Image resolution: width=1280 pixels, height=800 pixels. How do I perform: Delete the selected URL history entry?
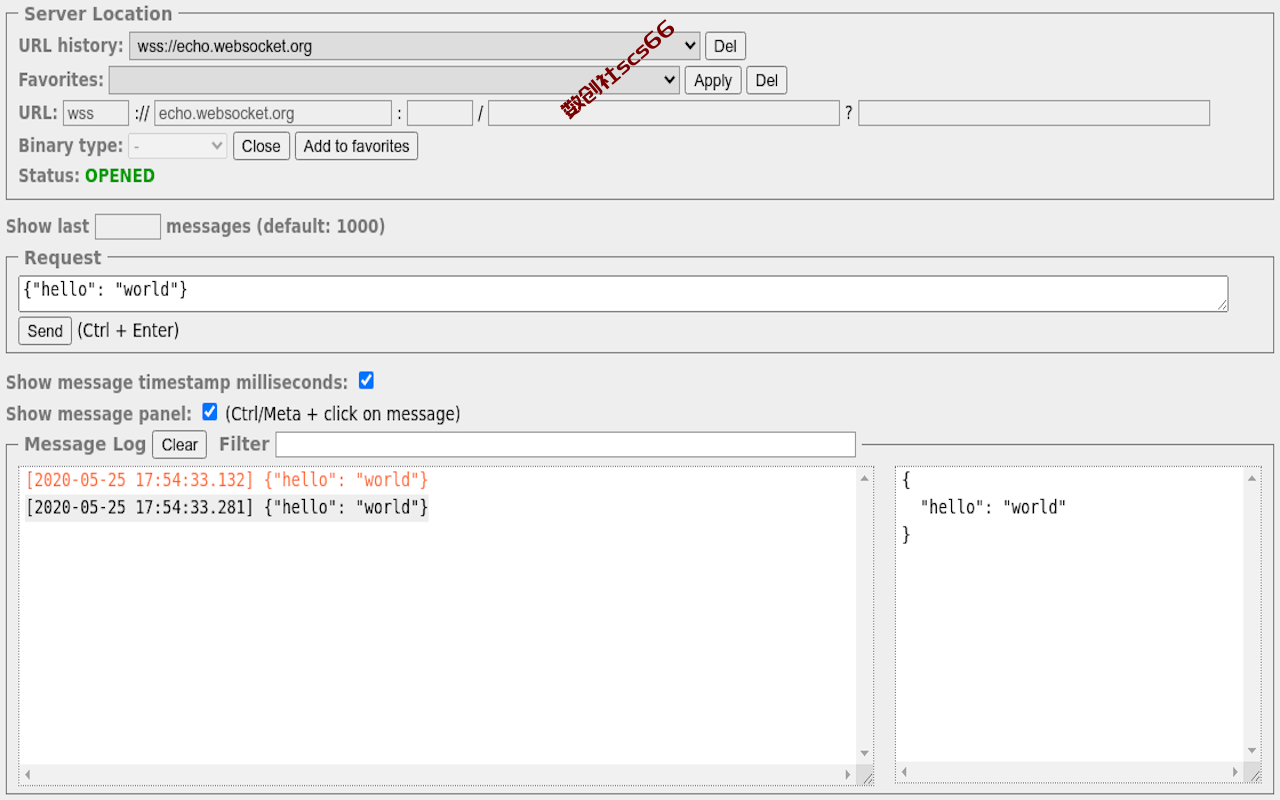(725, 46)
